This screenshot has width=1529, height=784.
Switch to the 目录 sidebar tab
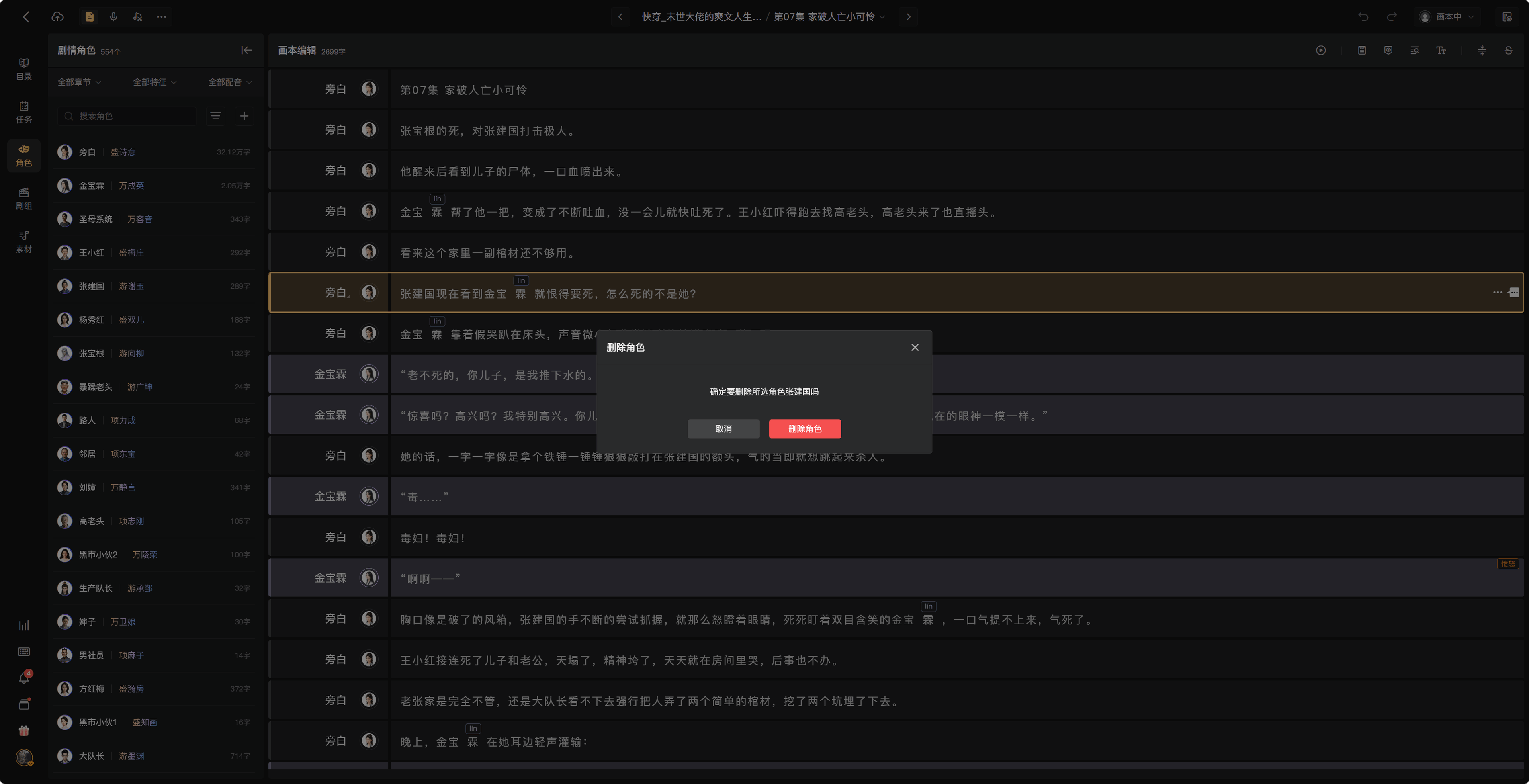[x=24, y=69]
